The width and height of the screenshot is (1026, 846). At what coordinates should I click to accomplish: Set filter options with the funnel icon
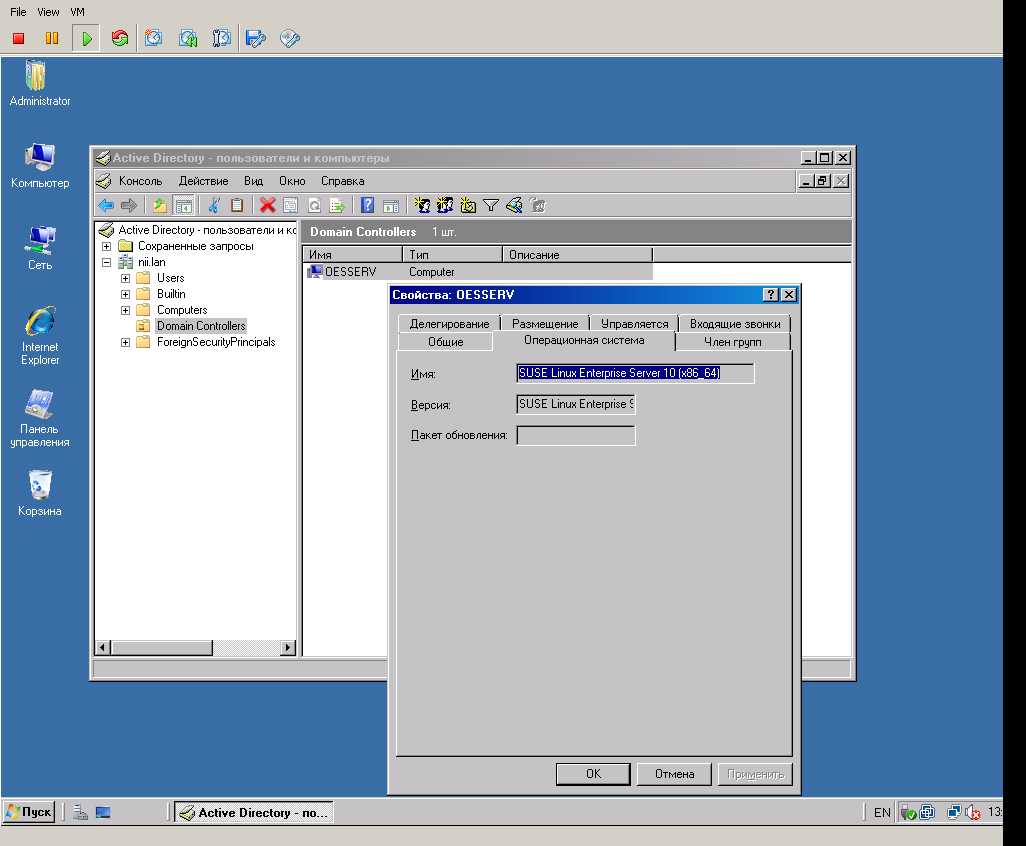(491, 205)
